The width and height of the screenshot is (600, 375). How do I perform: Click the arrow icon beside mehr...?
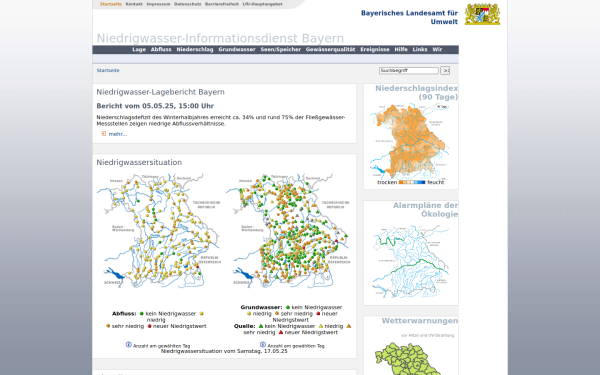click(104, 134)
